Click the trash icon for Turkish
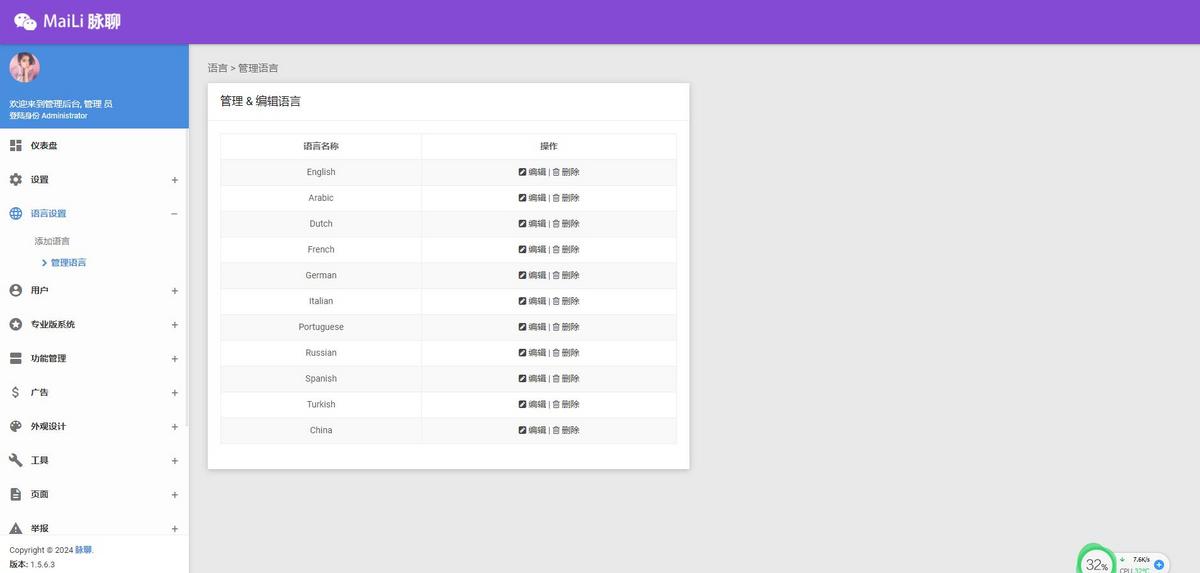The height and width of the screenshot is (573, 1200). [556, 405]
